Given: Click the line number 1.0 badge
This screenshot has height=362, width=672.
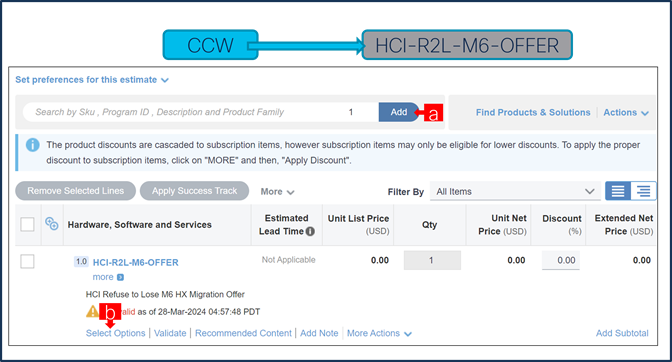Looking at the screenshot, I should pyautogui.click(x=81, y=261).
